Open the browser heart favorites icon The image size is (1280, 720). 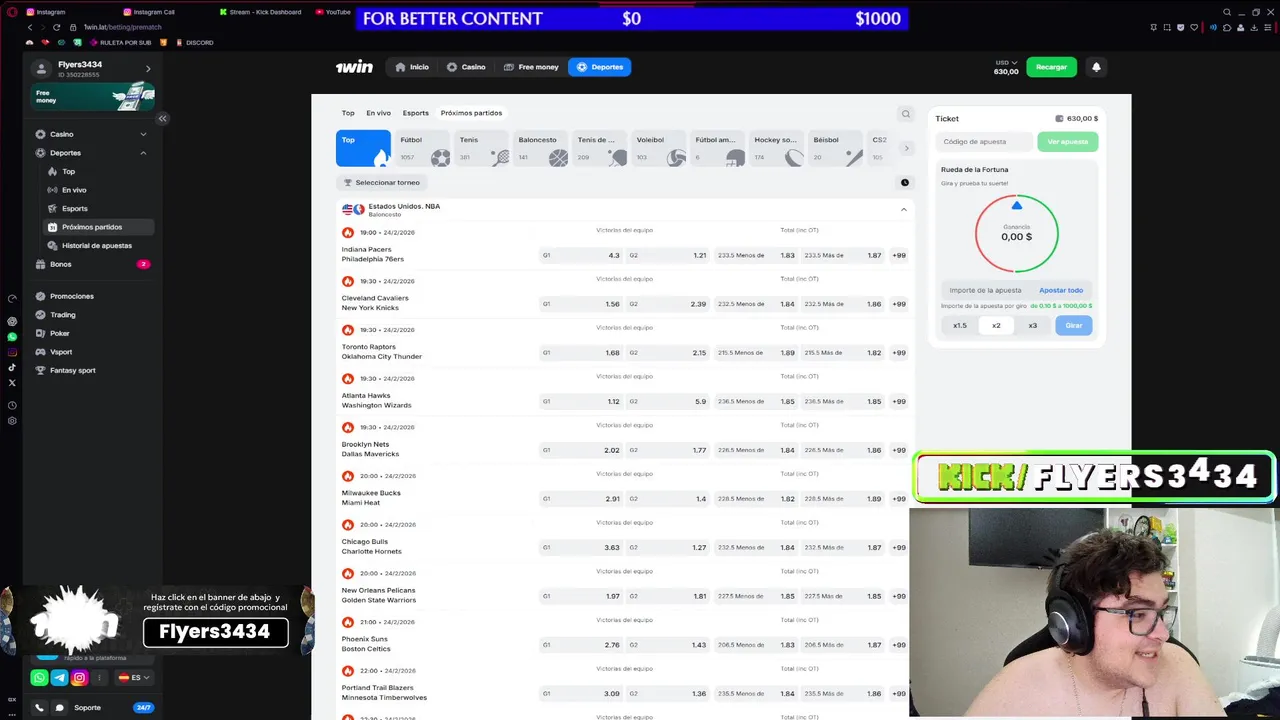(1193, 27)
